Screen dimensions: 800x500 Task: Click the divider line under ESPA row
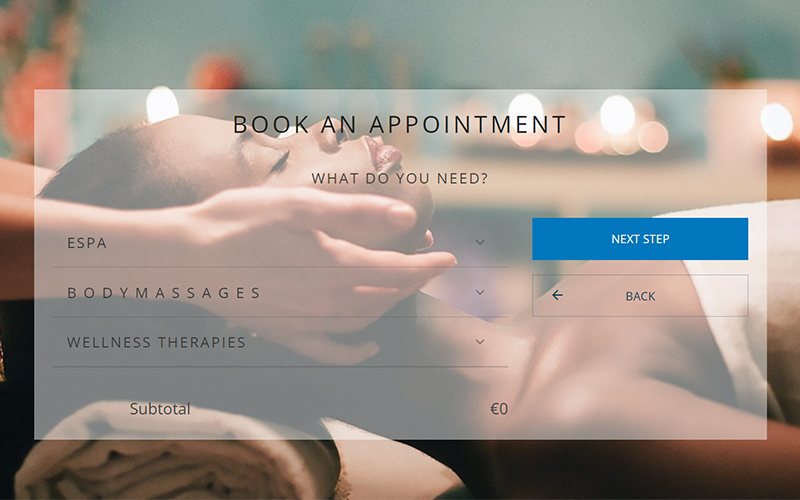tap(280, 267)
